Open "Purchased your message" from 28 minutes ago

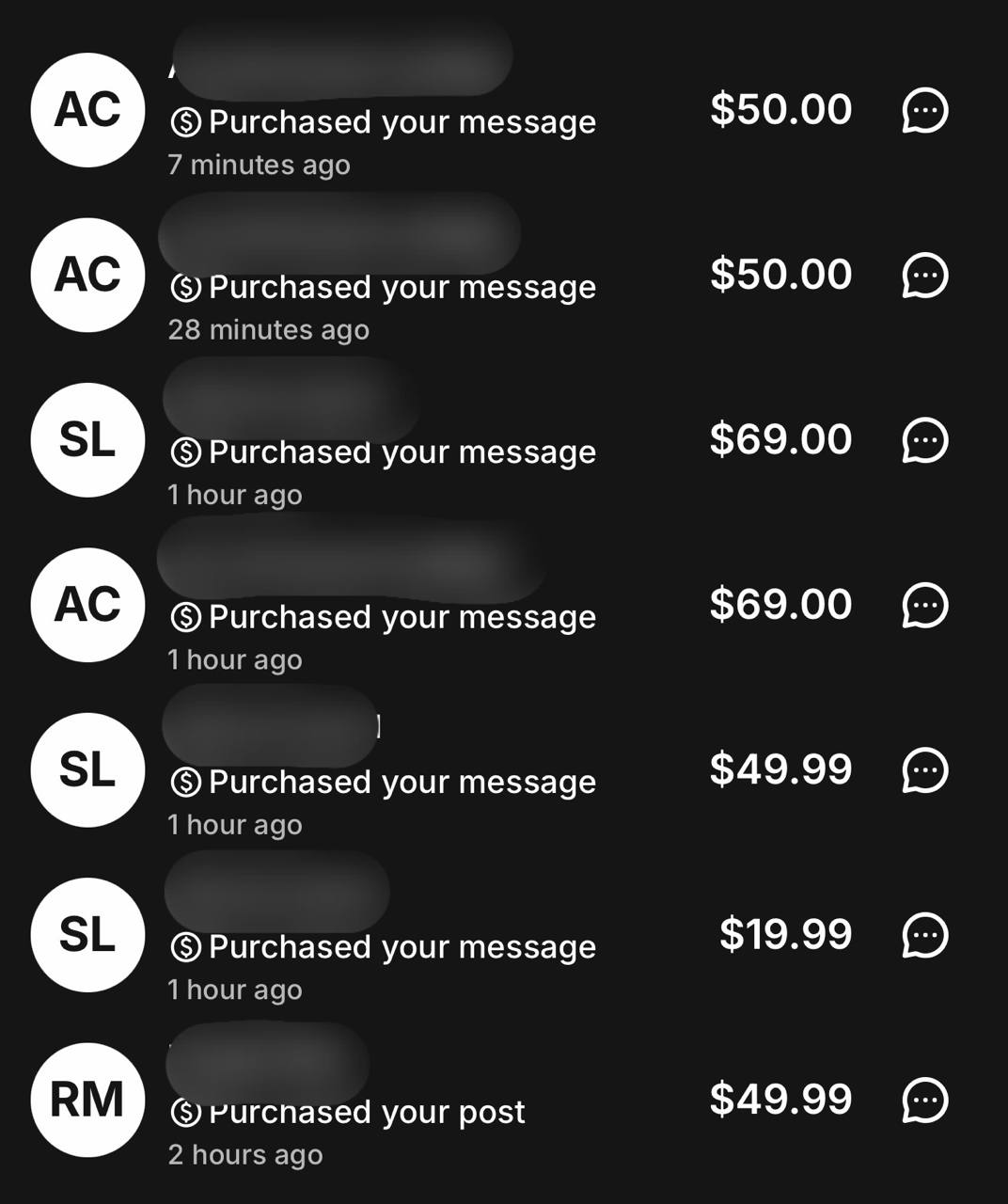pyautogui.click(x=402, y=287)
